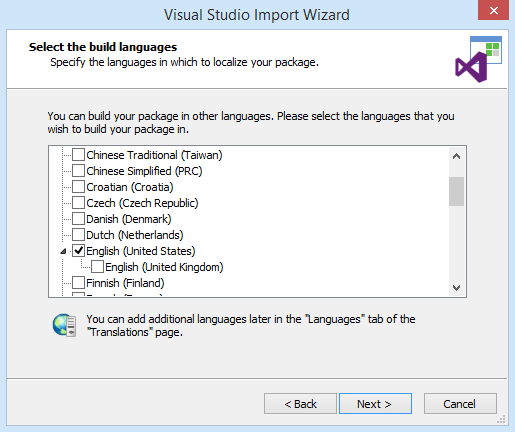Uncheck the English (United States) checkbox
The width and height of the screenshot is (515, 432).
[78, 251]
